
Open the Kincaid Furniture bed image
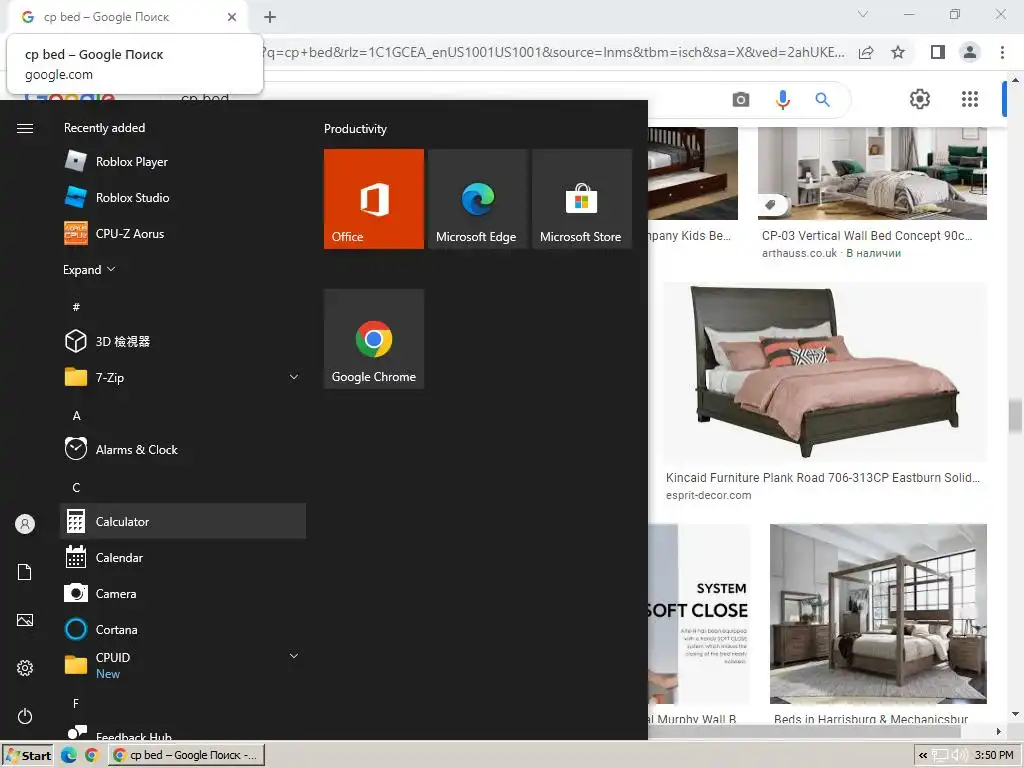tap(825, 372)
